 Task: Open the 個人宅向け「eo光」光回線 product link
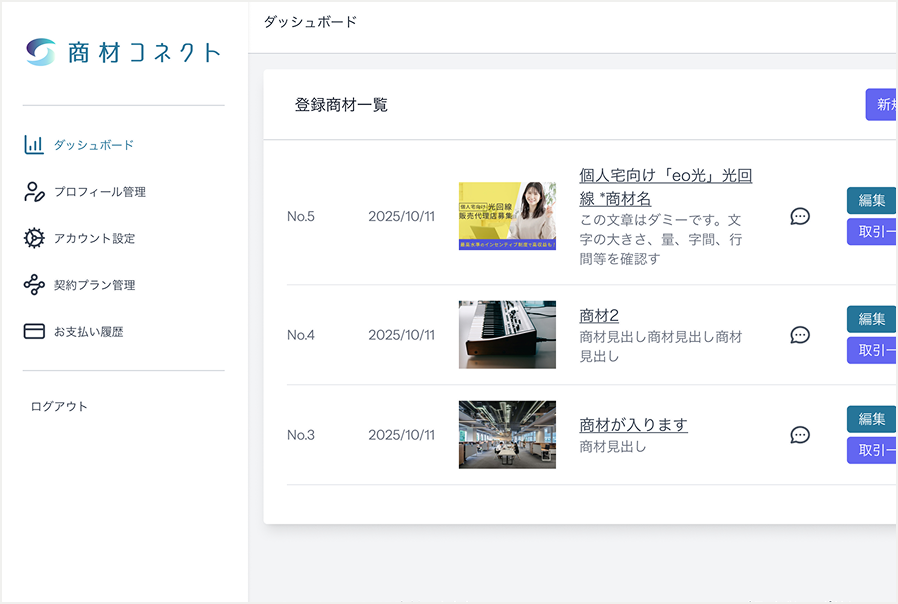point(665,187)
